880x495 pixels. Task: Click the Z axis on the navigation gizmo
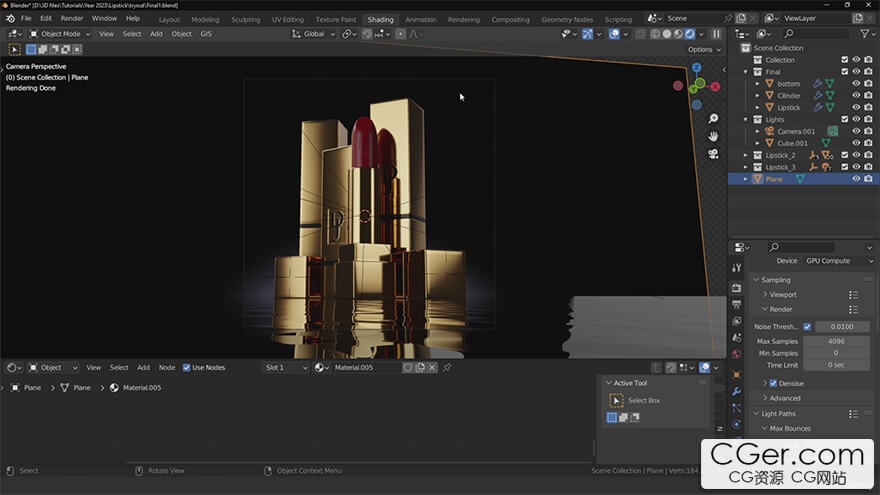696,68
